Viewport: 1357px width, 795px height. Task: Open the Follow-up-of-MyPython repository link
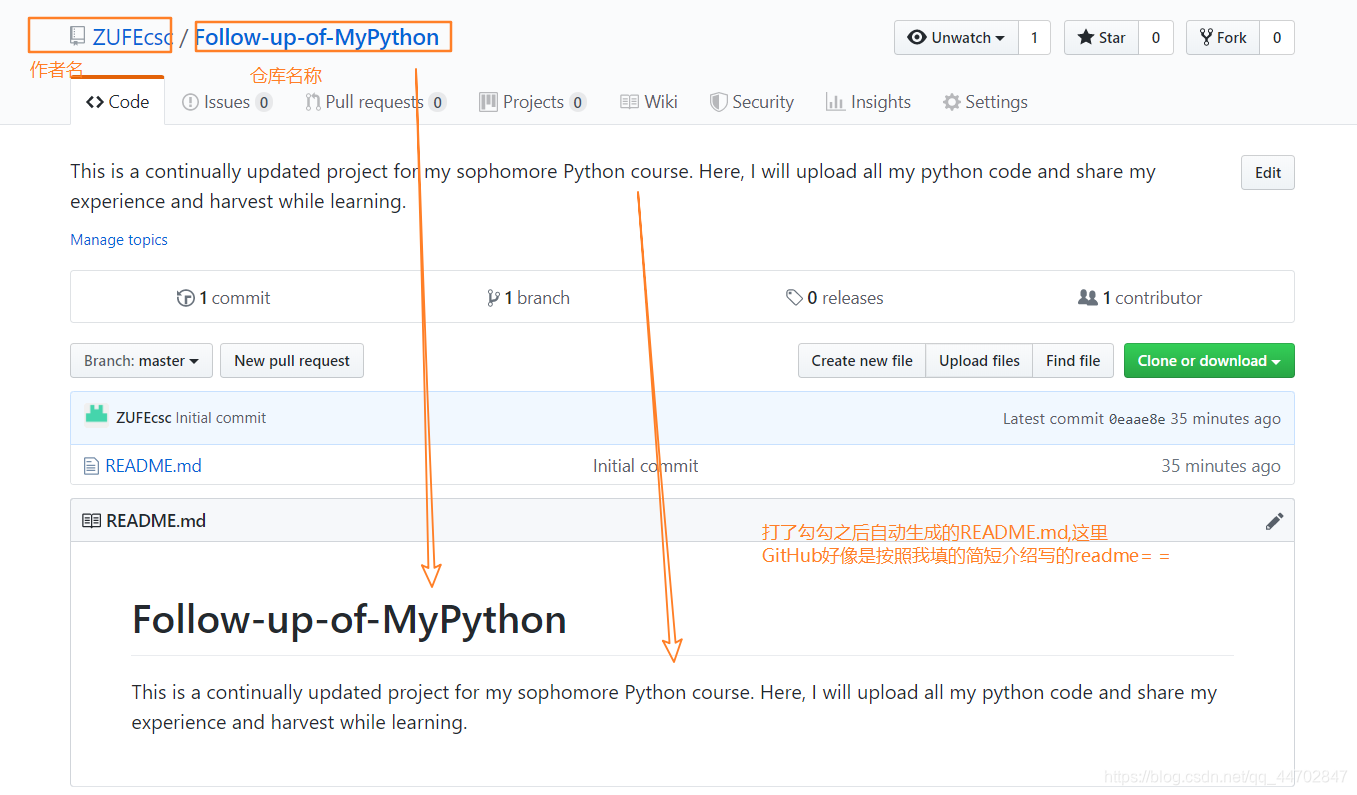point(317,38)
